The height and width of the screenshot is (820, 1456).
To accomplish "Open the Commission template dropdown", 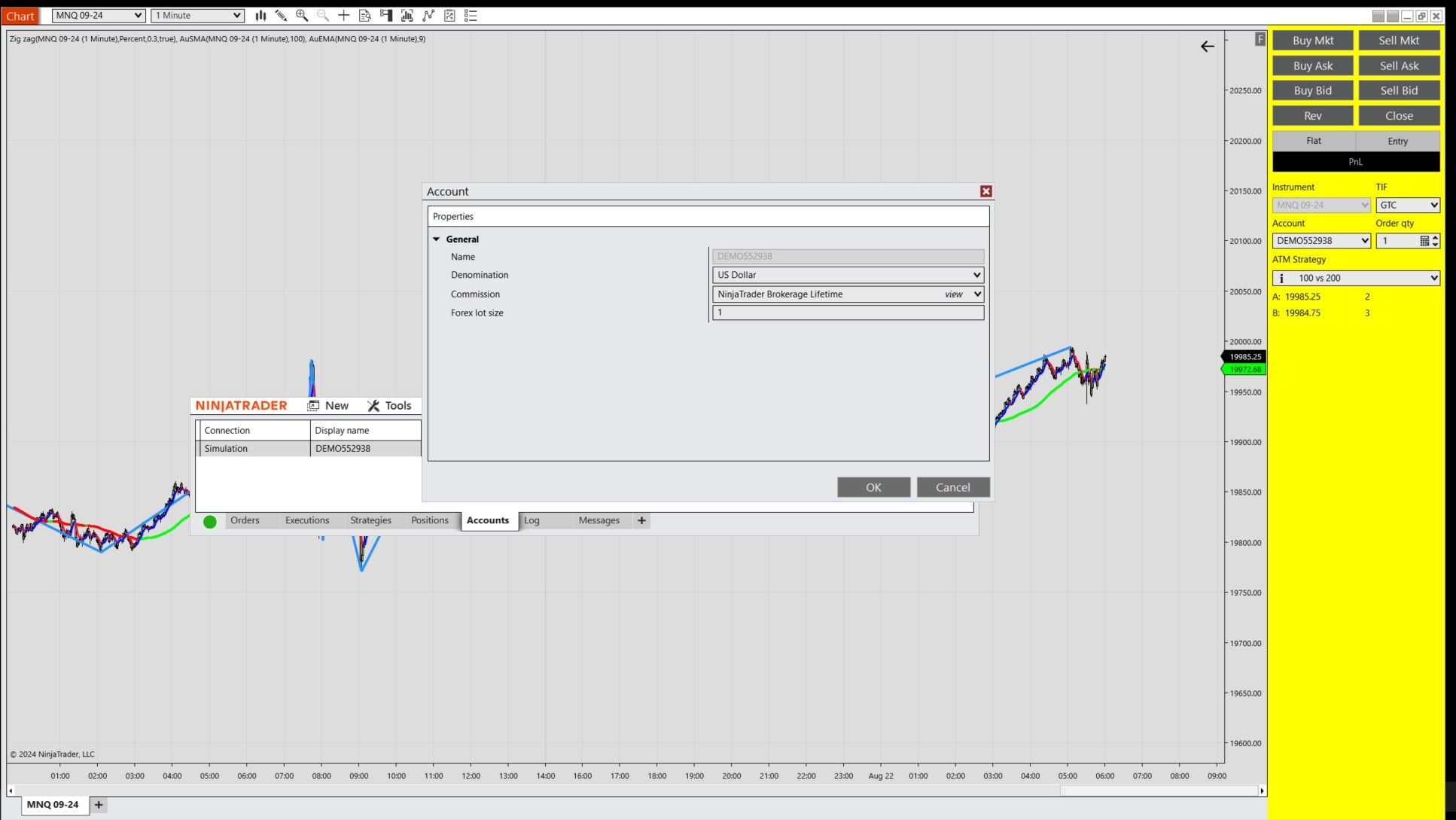I will point(976,294).
